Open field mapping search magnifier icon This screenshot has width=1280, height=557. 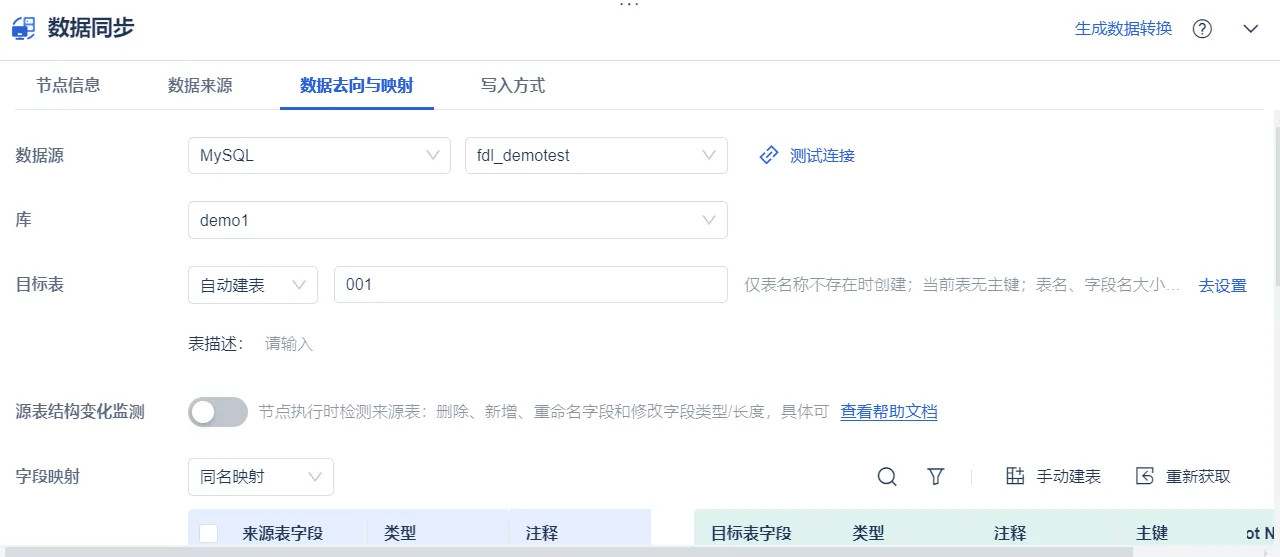887,477
